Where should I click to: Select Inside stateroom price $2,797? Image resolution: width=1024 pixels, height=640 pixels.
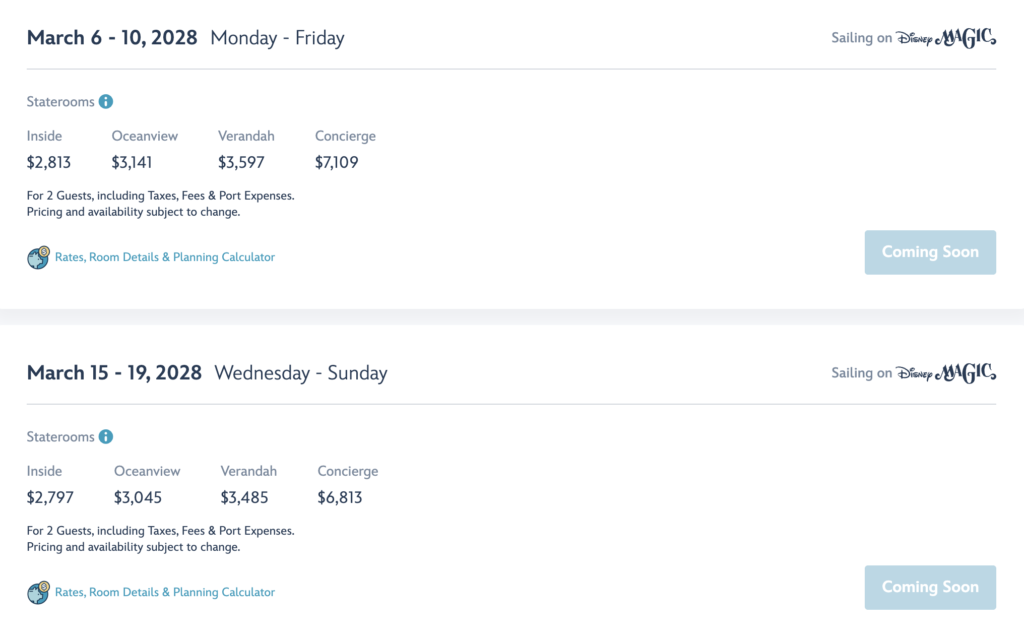[x=50, y=498]
